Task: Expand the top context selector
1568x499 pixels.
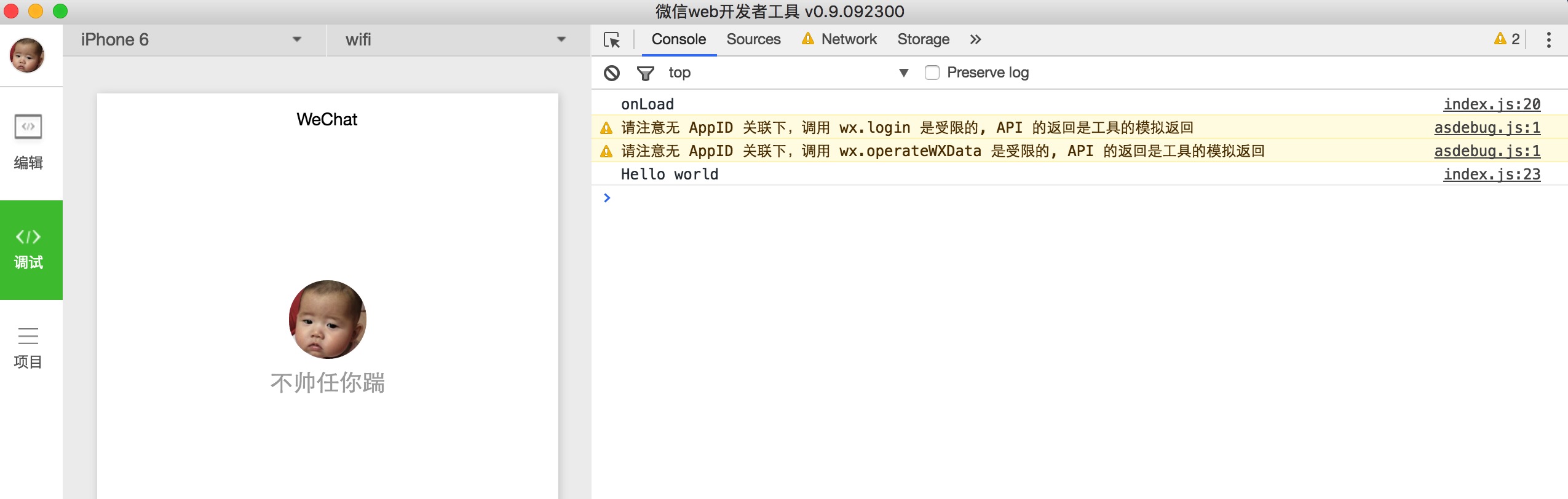Action: tap(788, 73)
